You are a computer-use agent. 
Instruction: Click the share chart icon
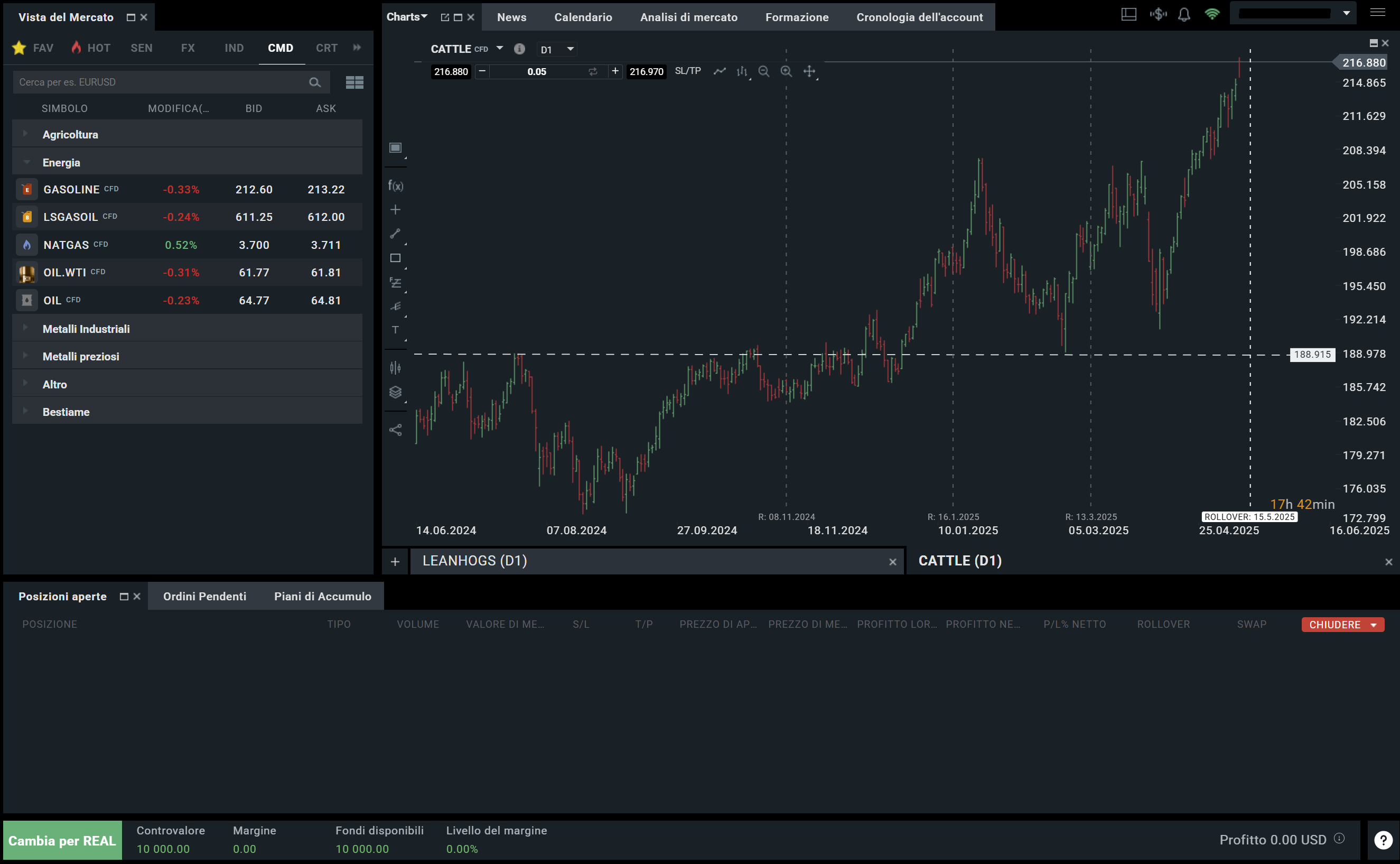click(x=395, y=430)
